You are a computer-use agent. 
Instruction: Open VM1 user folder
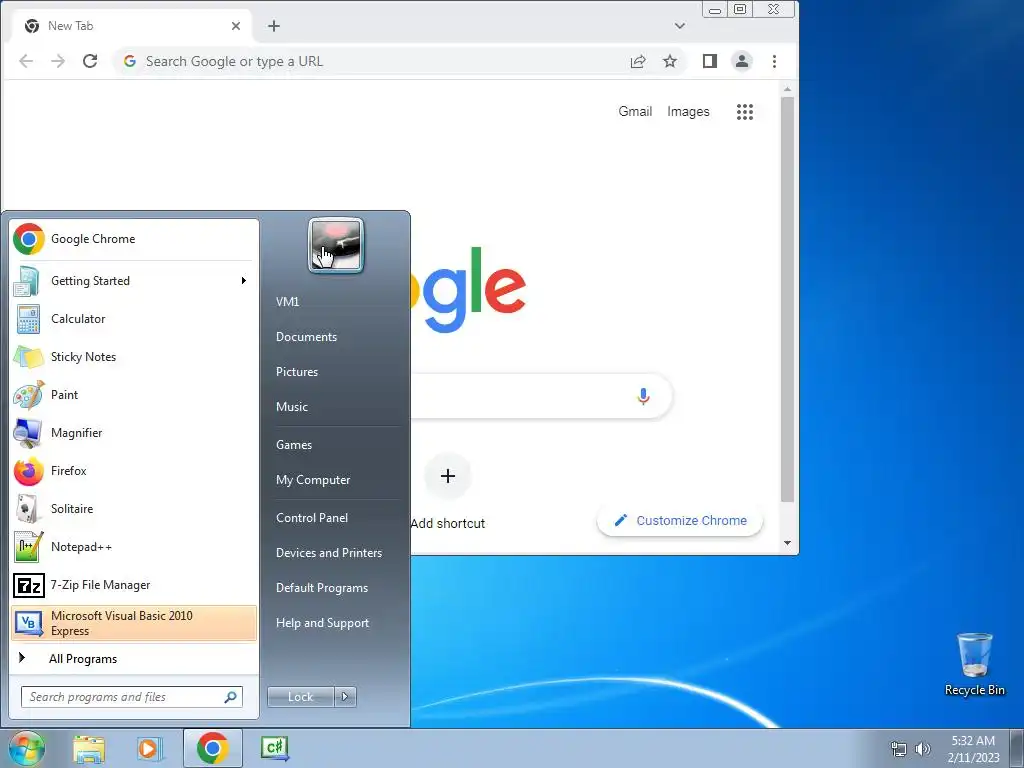[287, 302]
